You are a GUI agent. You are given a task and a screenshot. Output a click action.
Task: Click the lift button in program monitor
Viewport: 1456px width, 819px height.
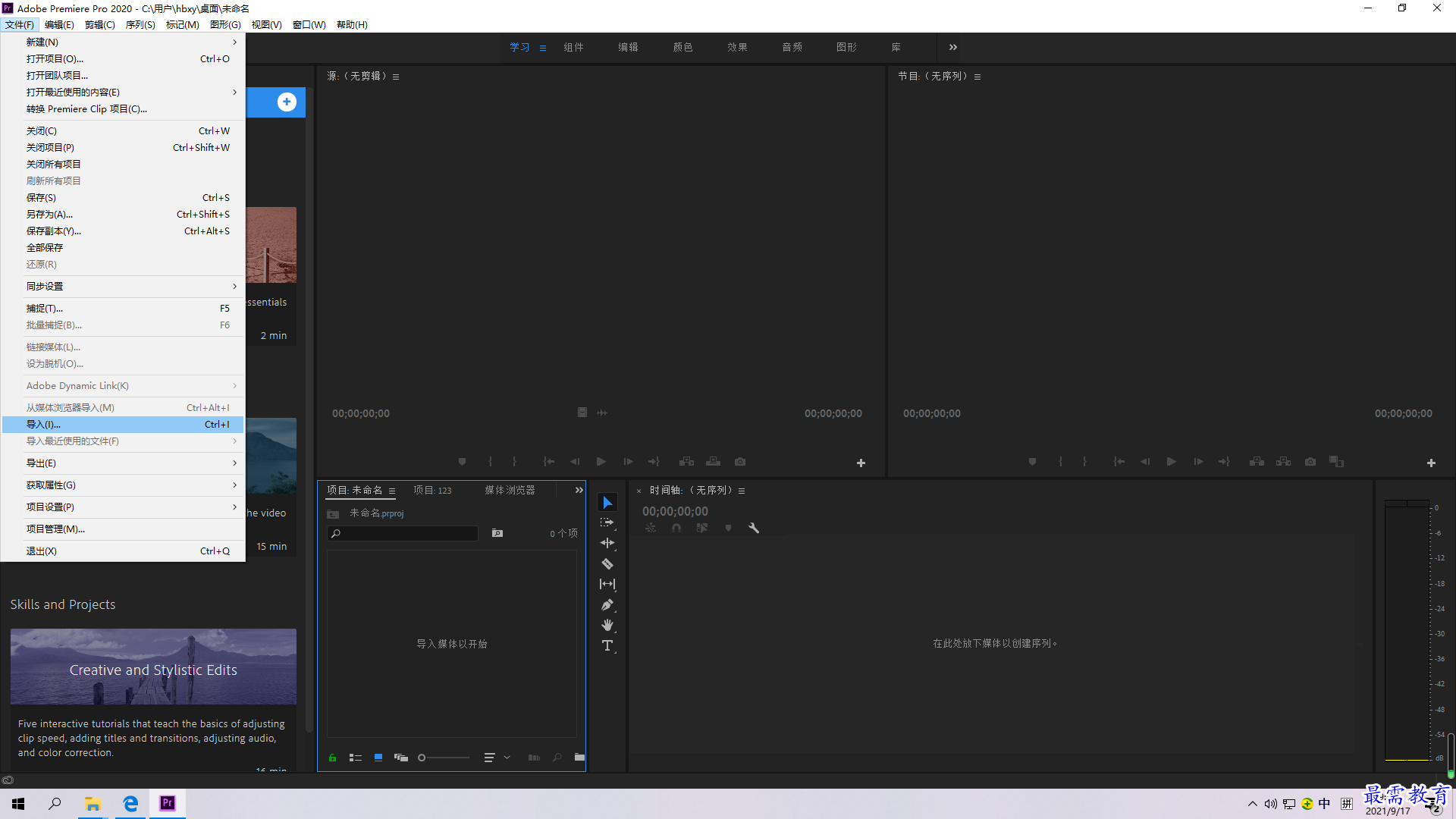pos(1257,461)
